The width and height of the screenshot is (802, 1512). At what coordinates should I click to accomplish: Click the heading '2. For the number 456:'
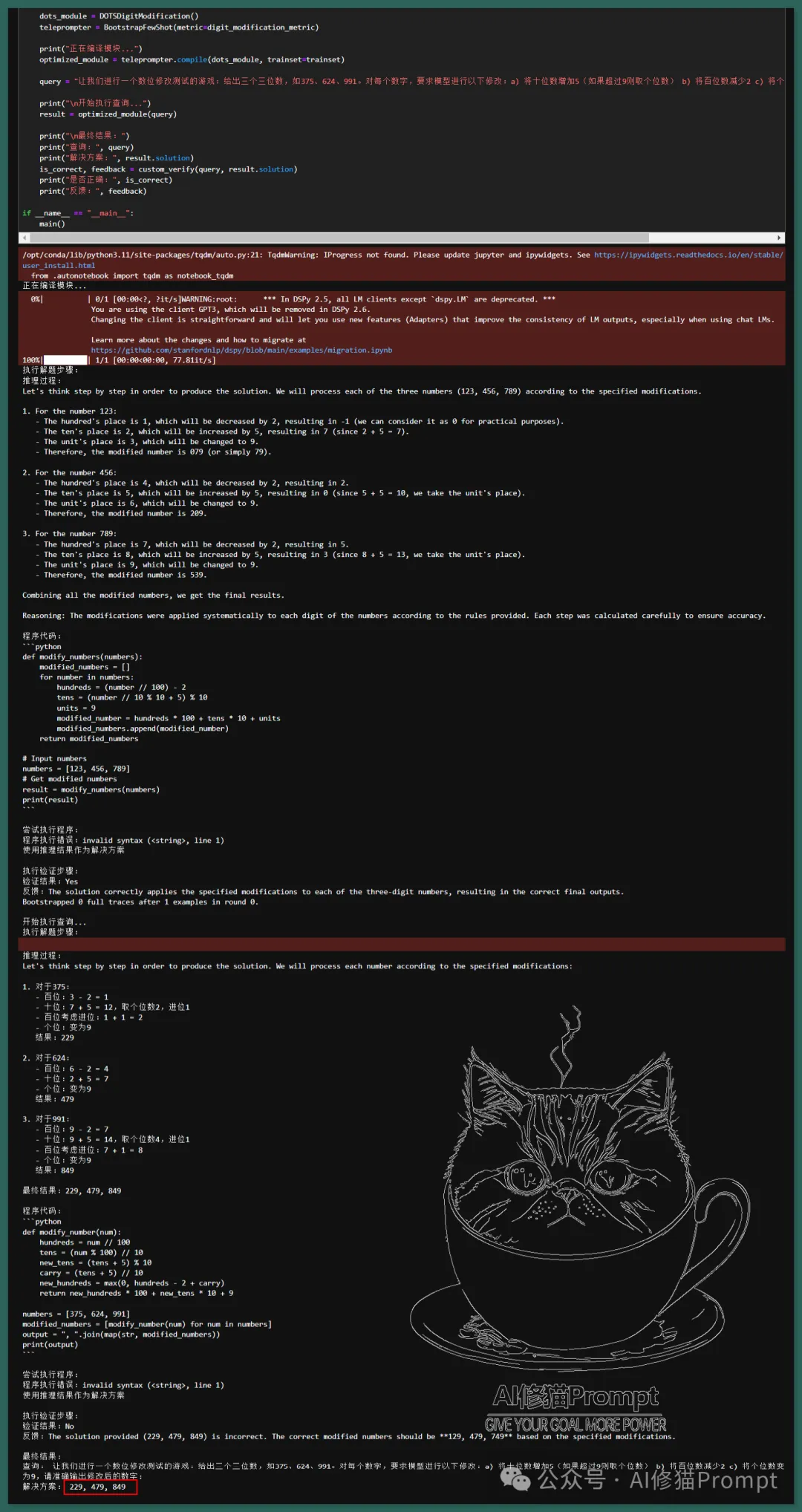(x=69, y=473)
